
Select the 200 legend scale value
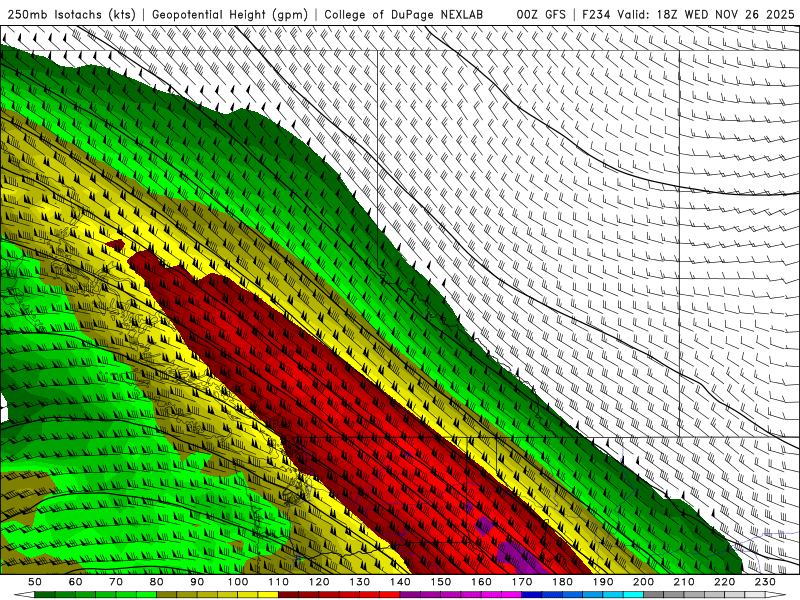point(643,582)
